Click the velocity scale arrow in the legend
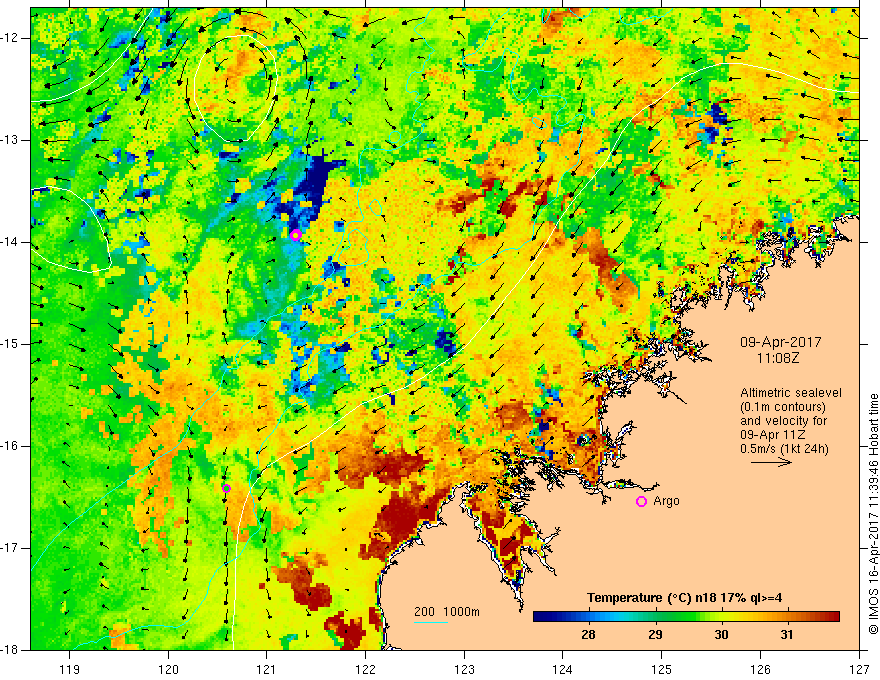The width and height of the screenshot is (880, 680). point(771,462)
